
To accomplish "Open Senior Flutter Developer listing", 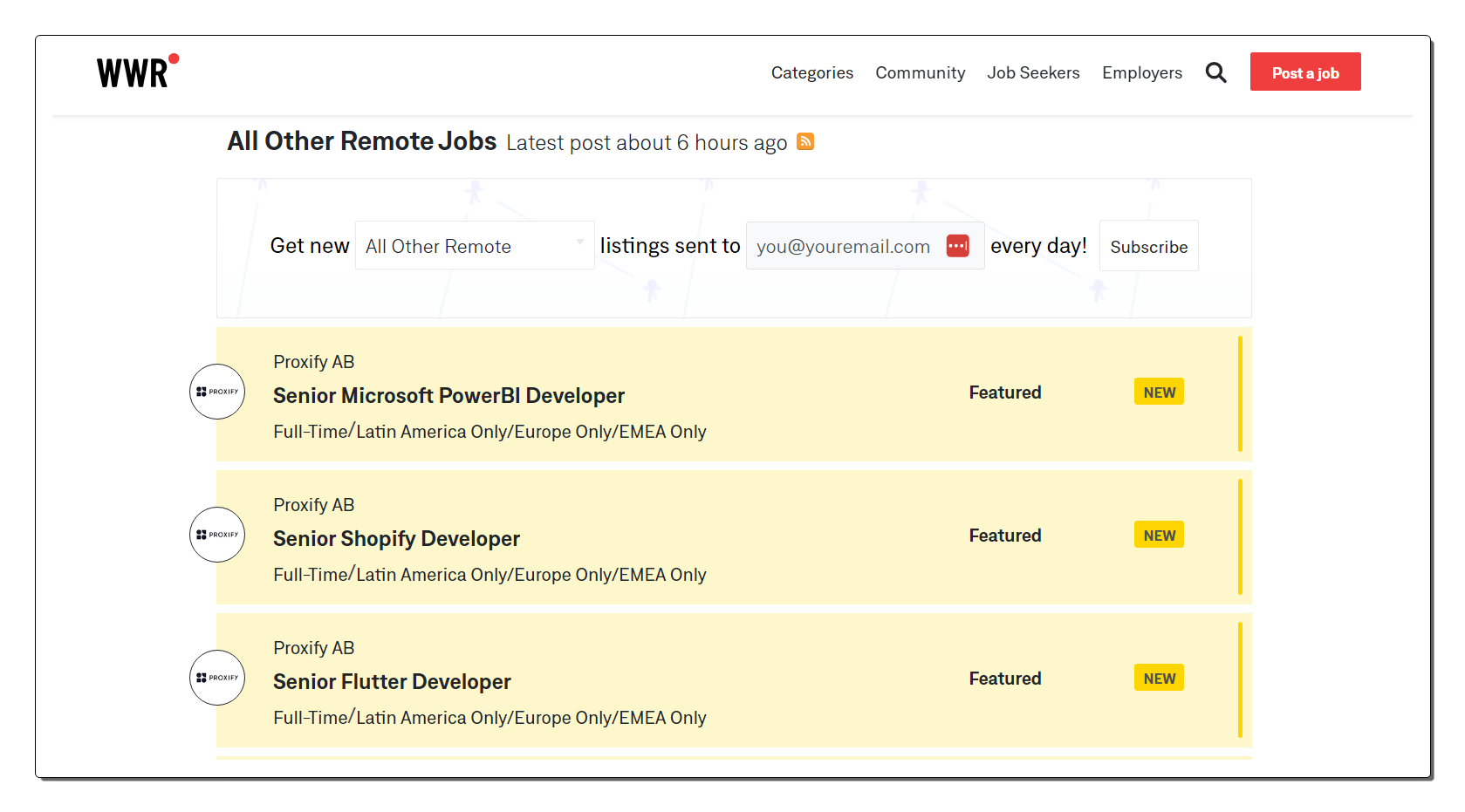I will click(392, 681).
